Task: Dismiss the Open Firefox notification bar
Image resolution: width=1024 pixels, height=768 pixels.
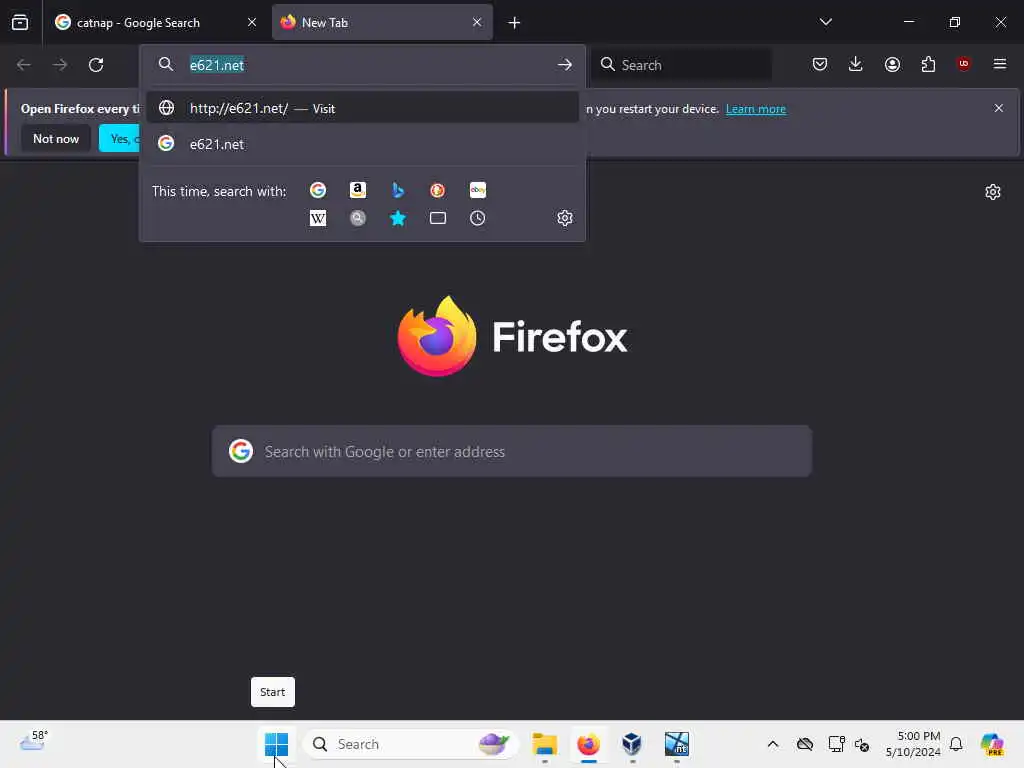Action: pyautogui.click(x=998, y=108)
